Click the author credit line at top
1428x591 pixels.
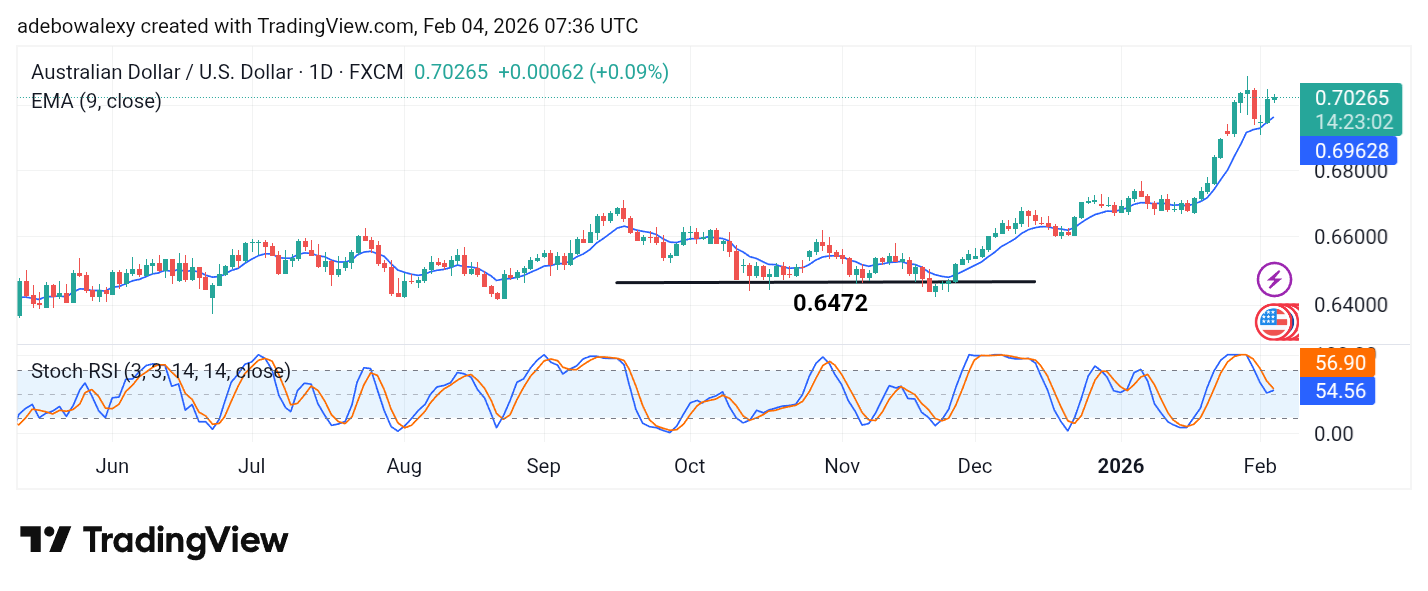[328, 26]
